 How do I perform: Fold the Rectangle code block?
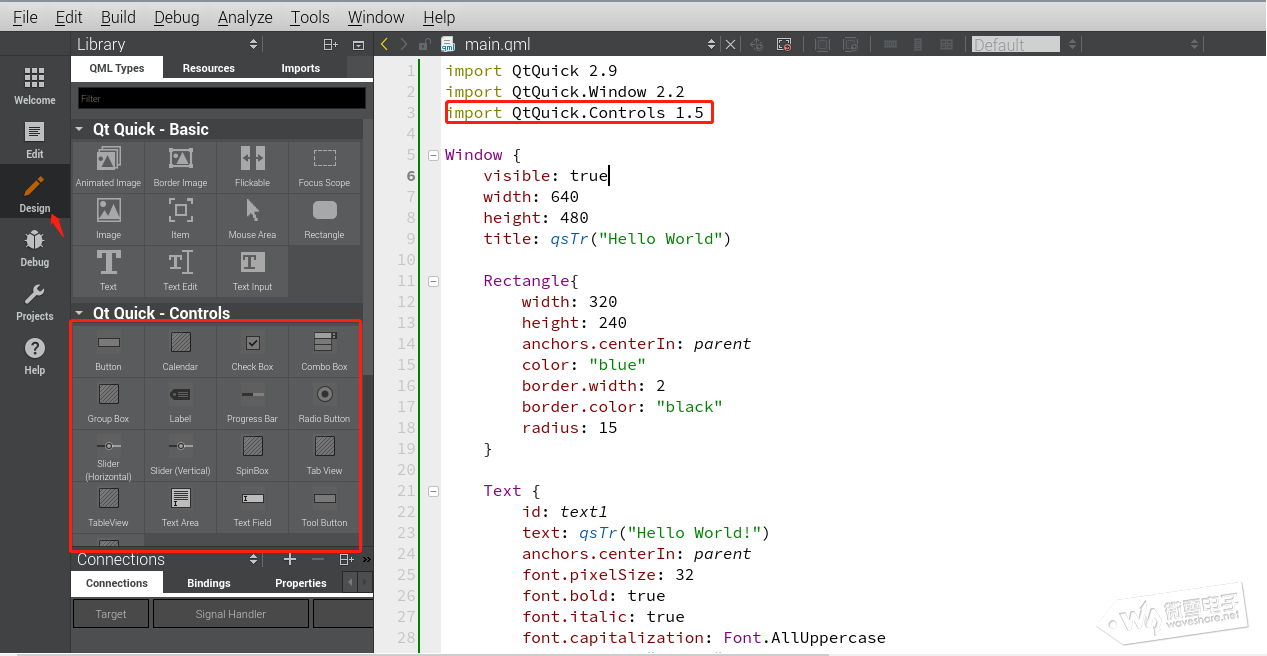(x=433, y=281)
